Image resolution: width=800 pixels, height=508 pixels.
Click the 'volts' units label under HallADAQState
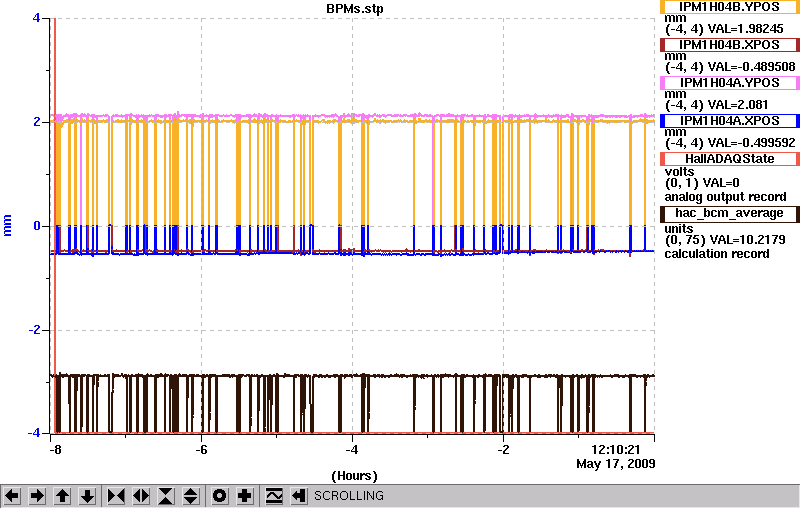tap(679, 172)
